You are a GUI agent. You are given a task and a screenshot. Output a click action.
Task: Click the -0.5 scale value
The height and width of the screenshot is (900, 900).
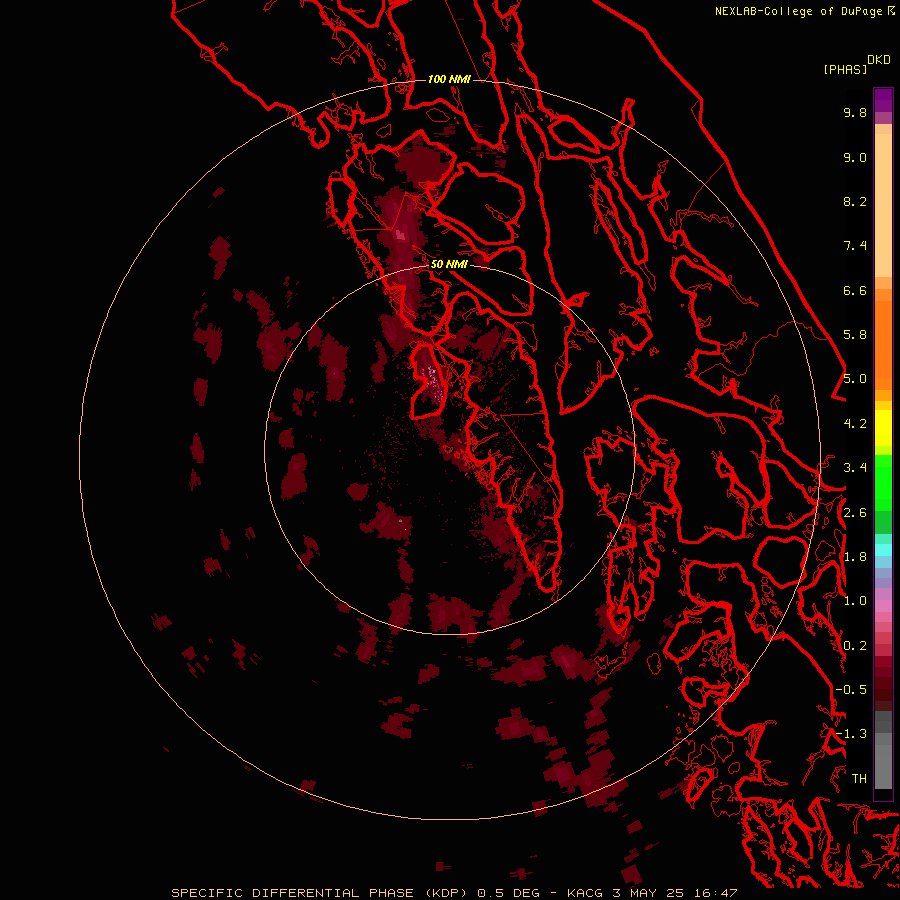[x=851, y=690]
